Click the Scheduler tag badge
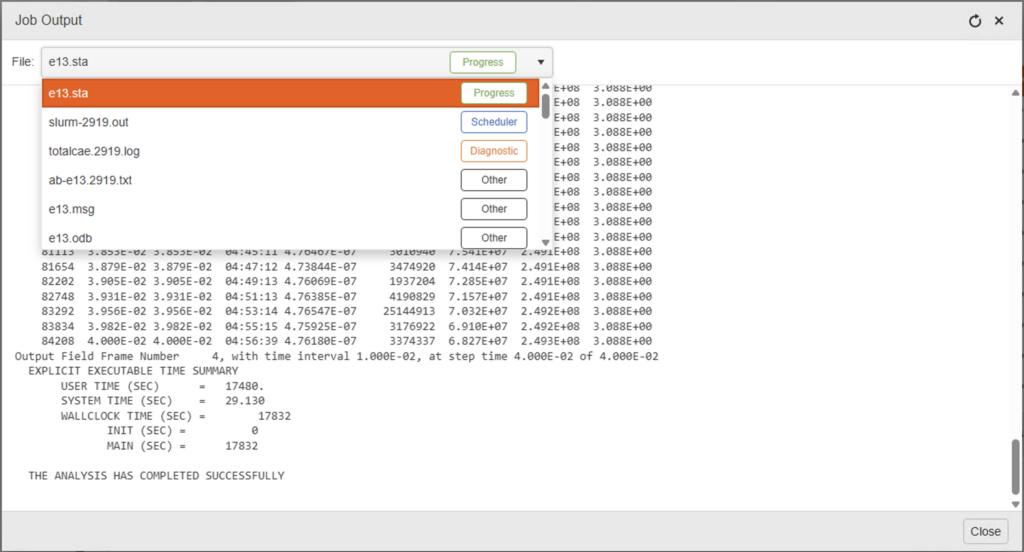This screenshot has height=552, width=1024. click(x=494, y=122)
